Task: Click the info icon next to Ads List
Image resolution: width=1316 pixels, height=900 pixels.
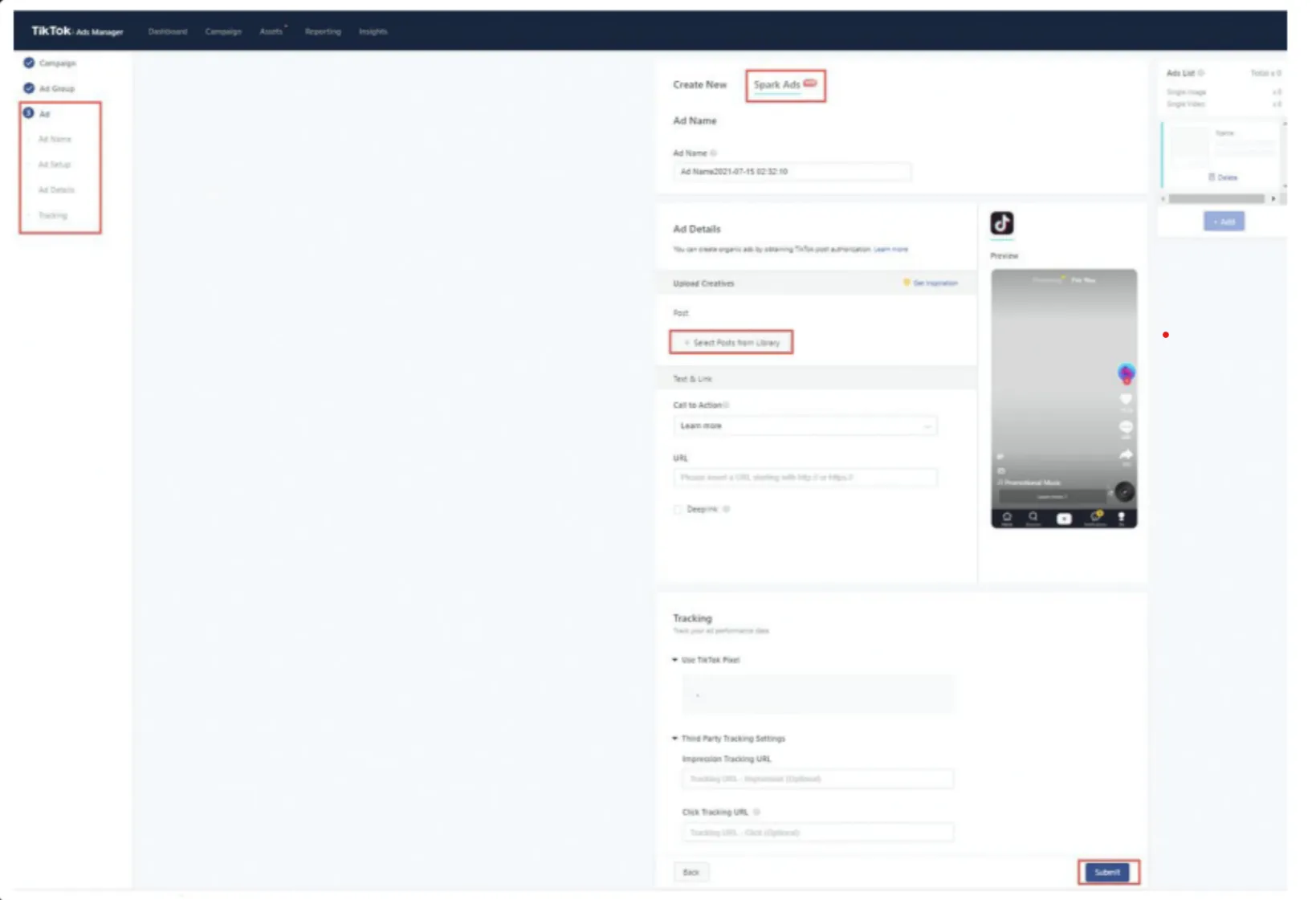Action: pyautogui.click(x=1201, y=73)
